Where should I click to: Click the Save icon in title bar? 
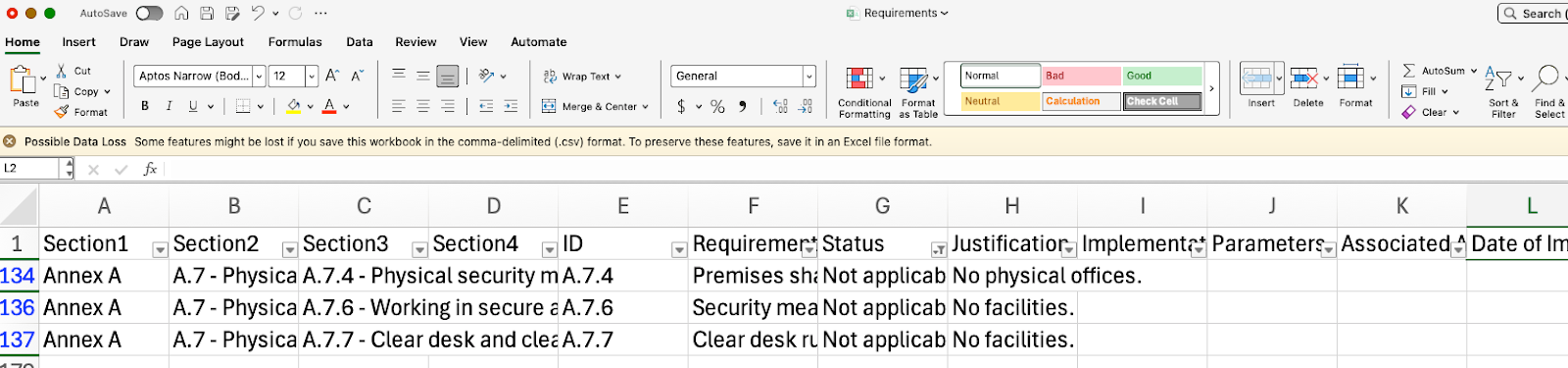click(x=207, y=14)
